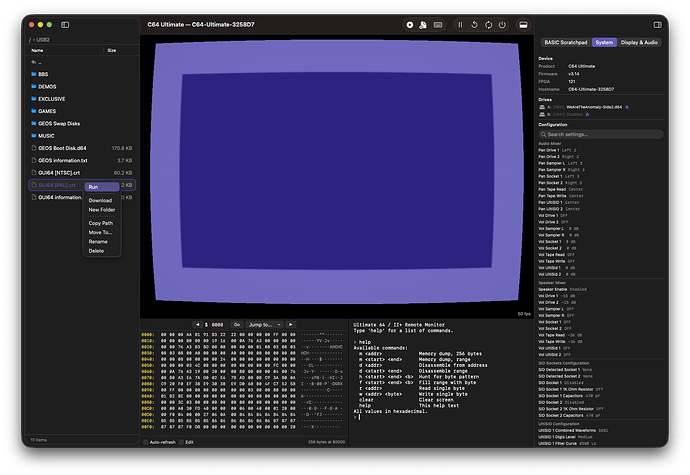Viewport: 690px width, 475px height.
Task: Click the Go button in memory viewer
Action: click(x=237, y=324)
